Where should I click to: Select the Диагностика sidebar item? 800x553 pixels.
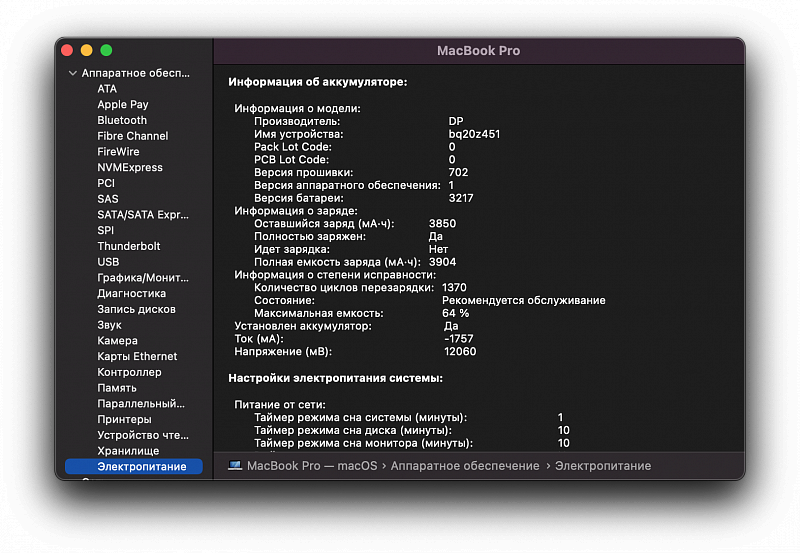tap(131, 293)
